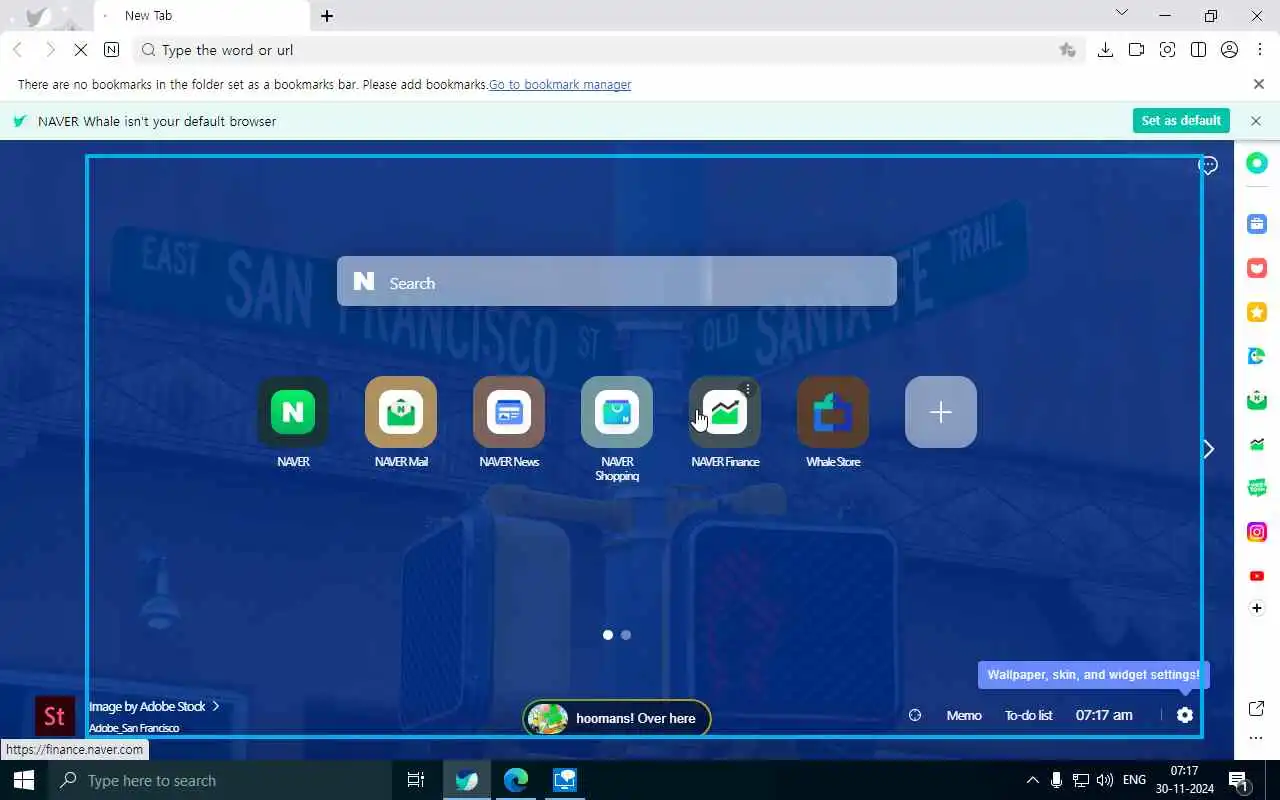Expand the Image by Adobe Stock chevron

click(215, 706)
